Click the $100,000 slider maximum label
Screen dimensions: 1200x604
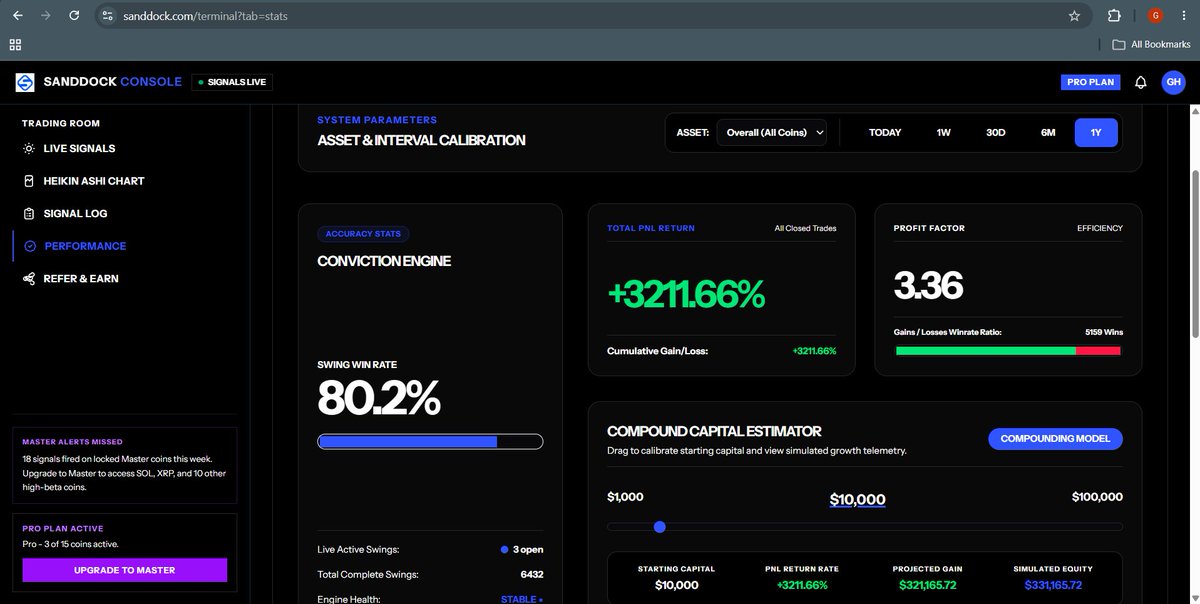pyautogui.click(x=1097, y=497)
